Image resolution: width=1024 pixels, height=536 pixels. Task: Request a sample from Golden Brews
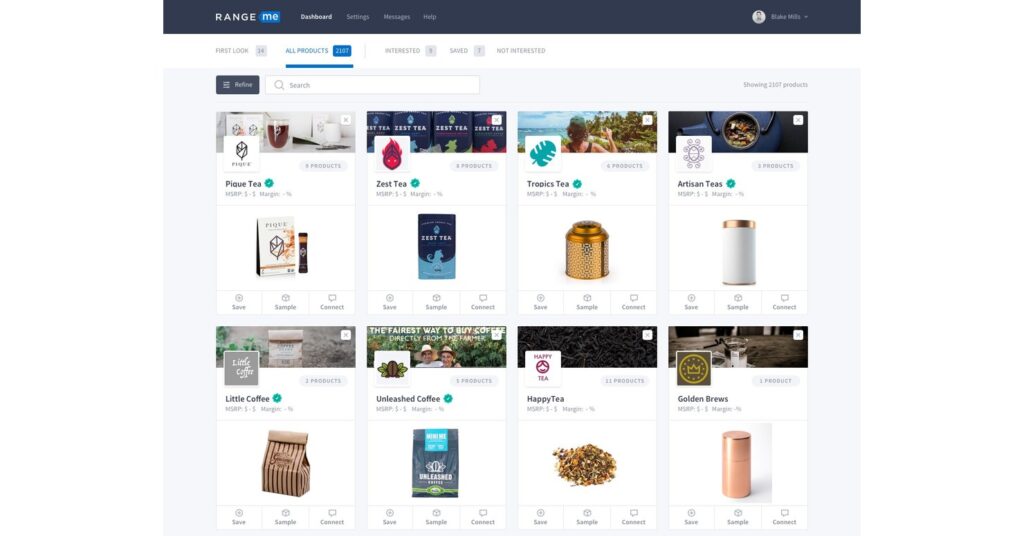[x=738, y=517]
